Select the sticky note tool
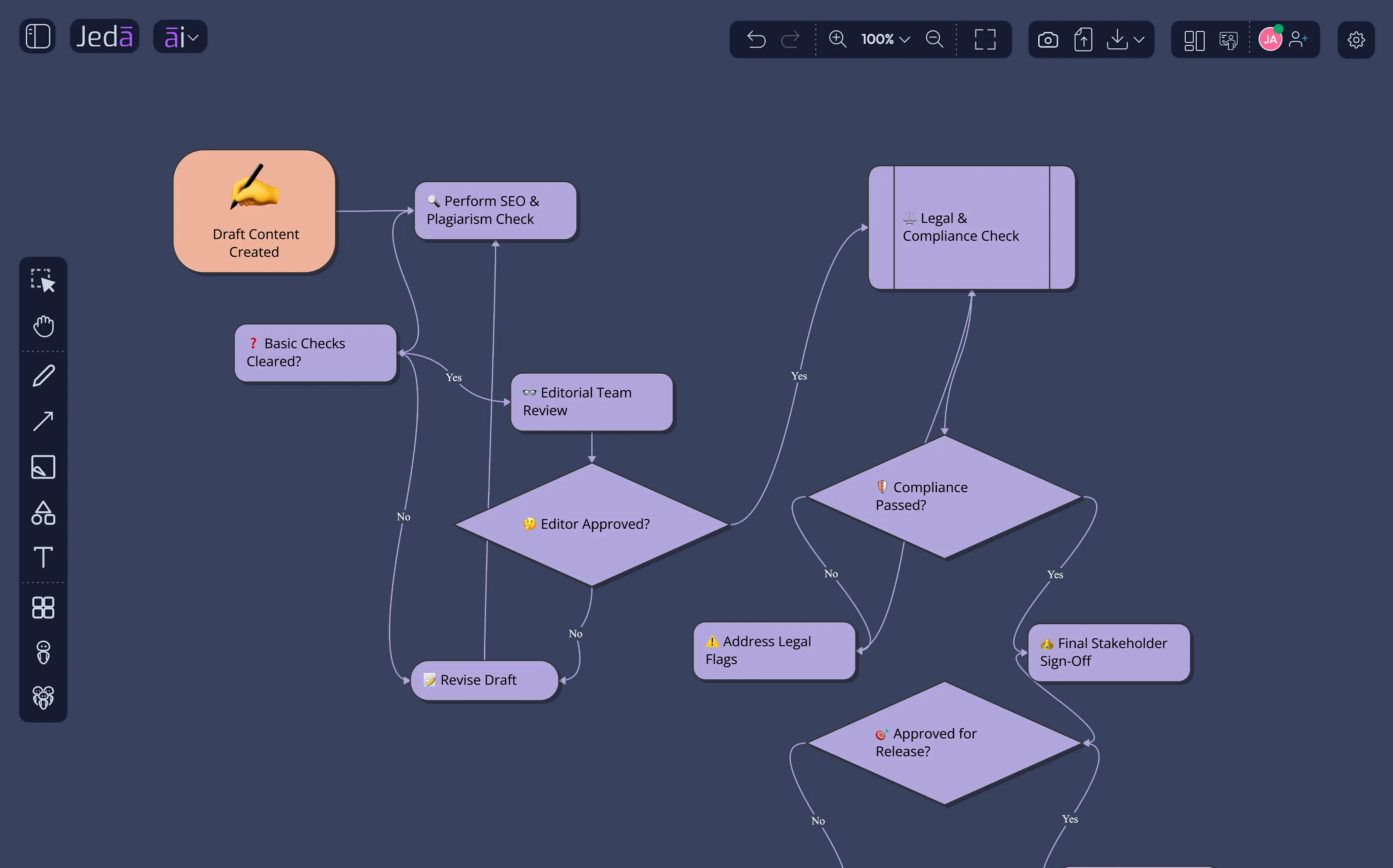Screen dimensions: 1393x868 coord(43,467)
